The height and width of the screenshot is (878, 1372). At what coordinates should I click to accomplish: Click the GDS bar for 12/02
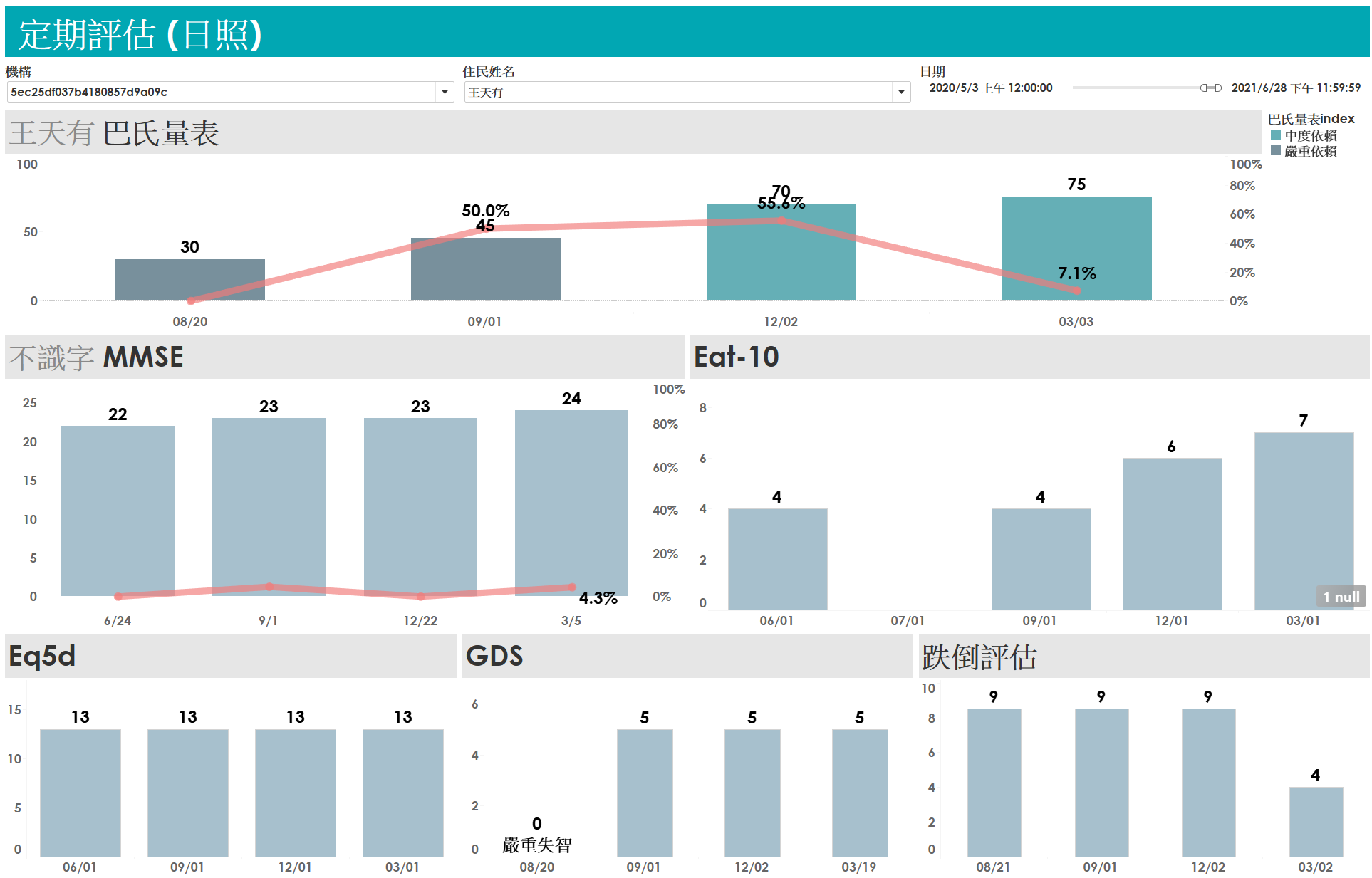click(x=752, y=793)
